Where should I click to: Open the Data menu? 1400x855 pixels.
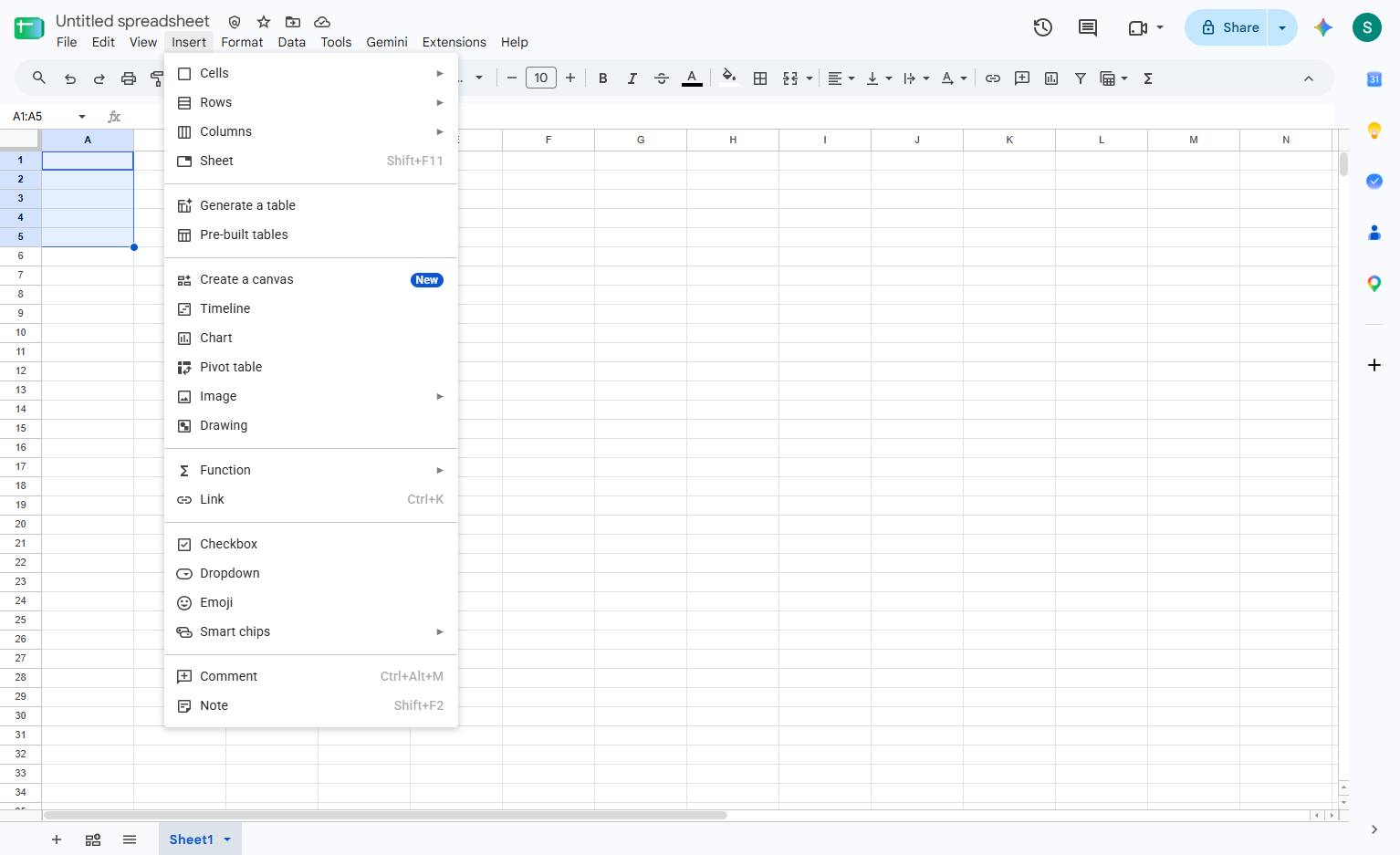[x=292, y=42]
